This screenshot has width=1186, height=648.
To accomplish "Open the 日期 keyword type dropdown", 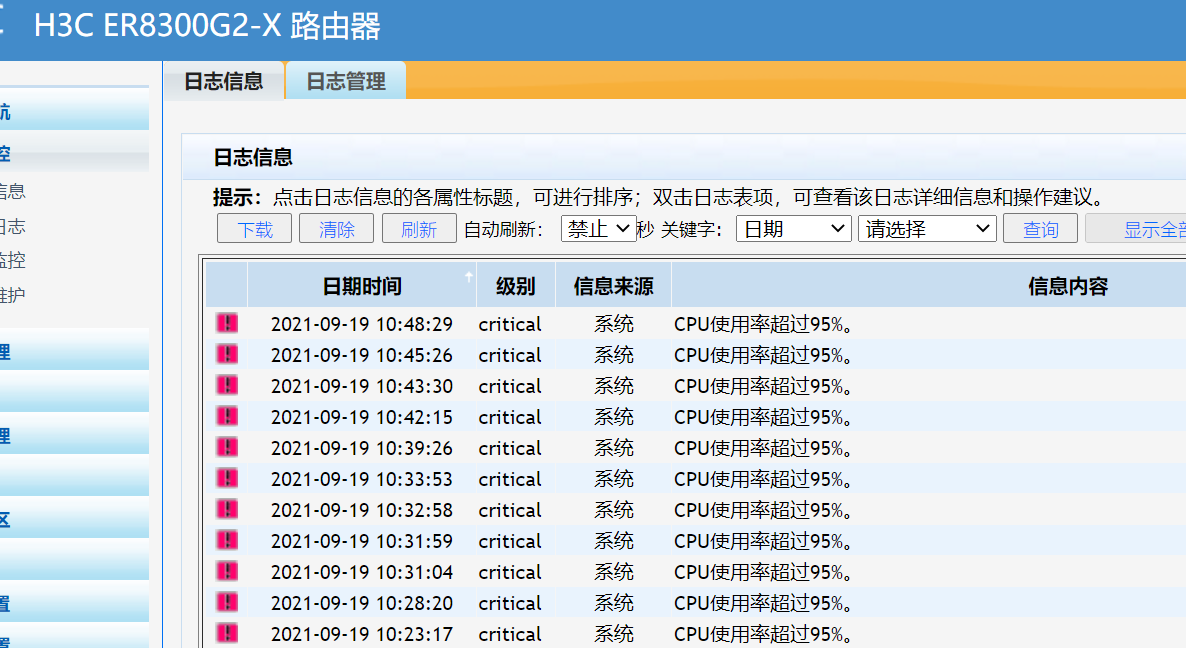I will pos(793,228).
